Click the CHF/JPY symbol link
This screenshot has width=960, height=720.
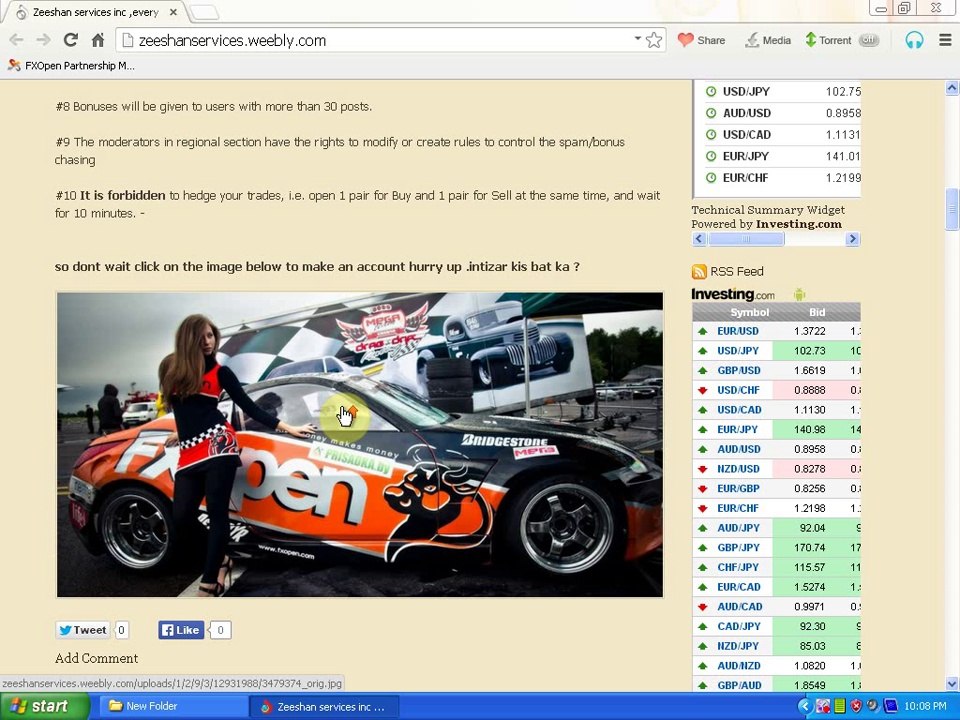click(738, 567)
